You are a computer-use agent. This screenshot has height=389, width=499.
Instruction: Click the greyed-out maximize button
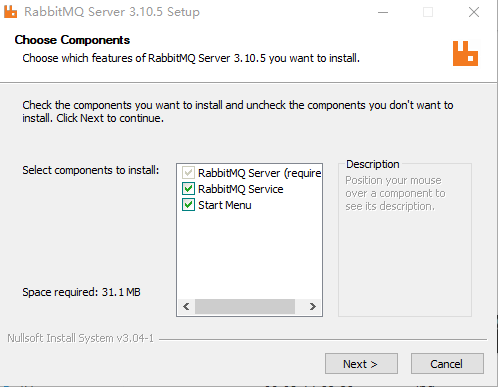[x=428, y=12]
